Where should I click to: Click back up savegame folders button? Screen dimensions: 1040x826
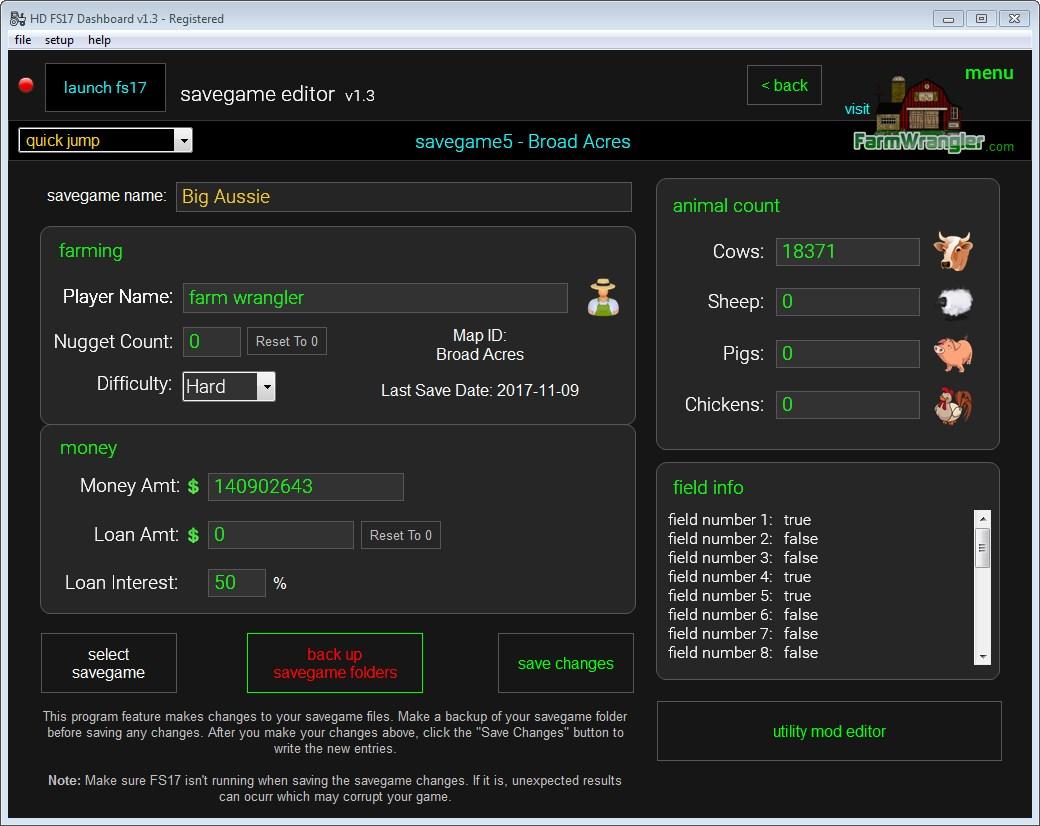[335, 663]
